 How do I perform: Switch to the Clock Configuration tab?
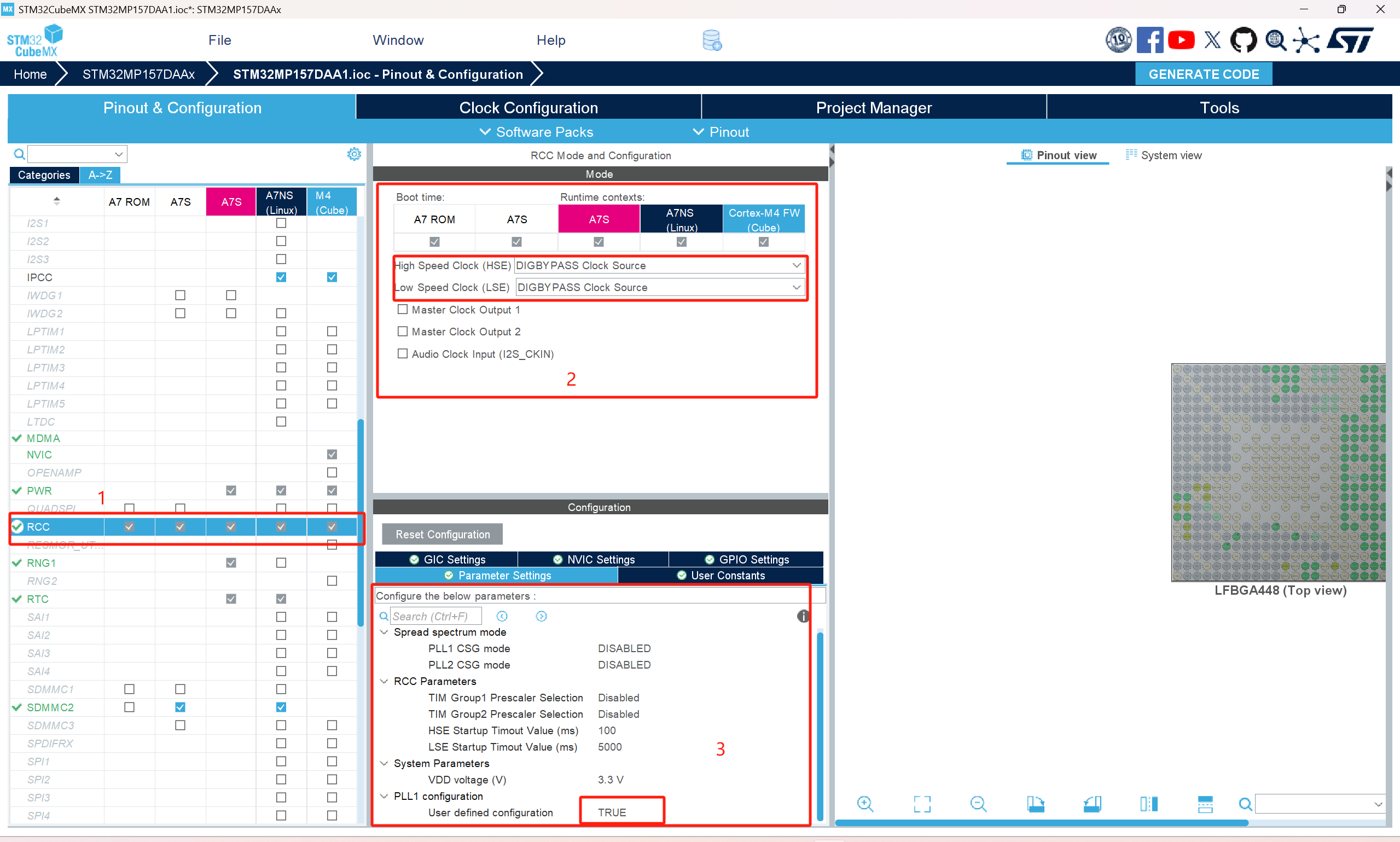tap(528, 107)
